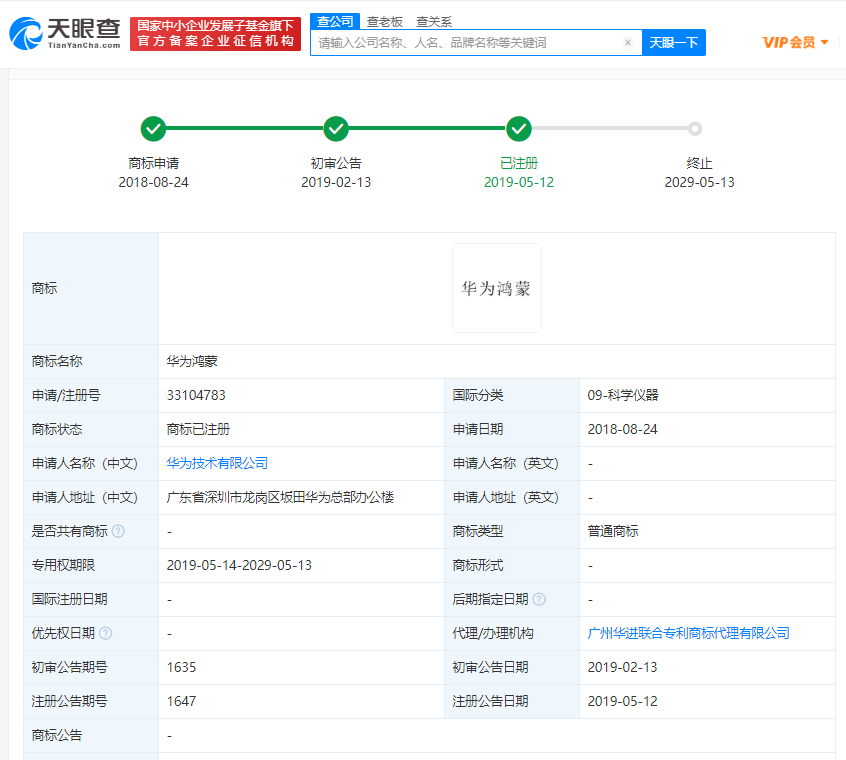The width and height of the screenshot is (846, 760).
Task: Open help icon beside 优先权日期
Action: pos(107,633)
